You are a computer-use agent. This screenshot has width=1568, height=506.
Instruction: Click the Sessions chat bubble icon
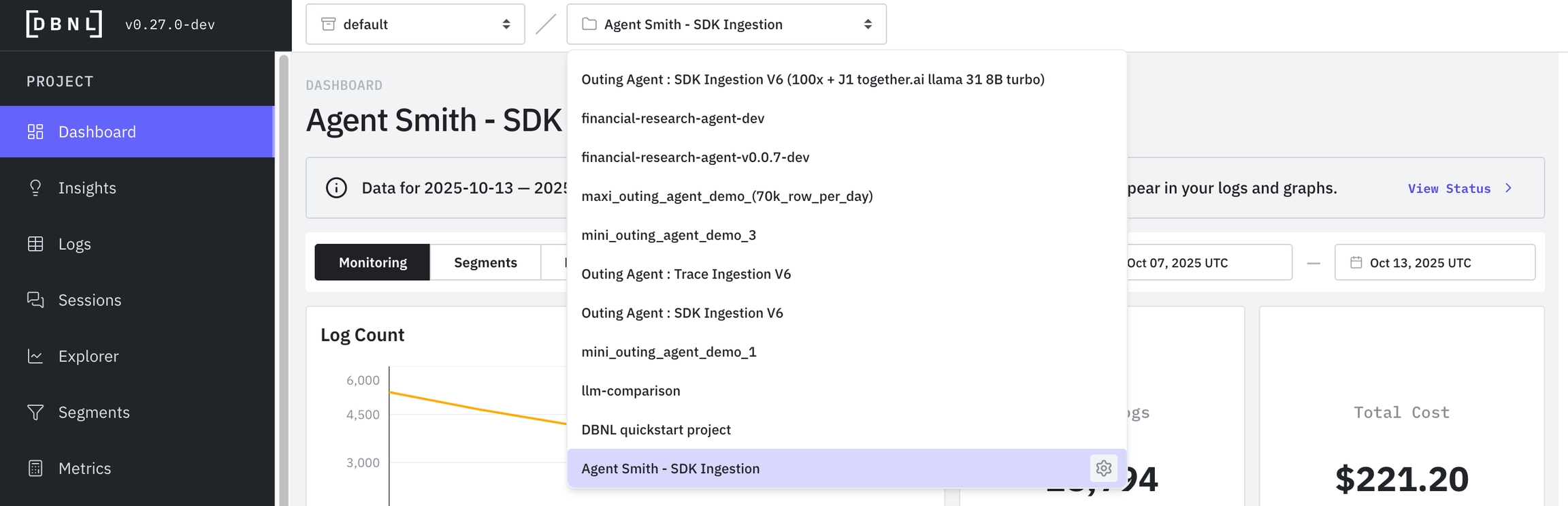tap(35, 300)
